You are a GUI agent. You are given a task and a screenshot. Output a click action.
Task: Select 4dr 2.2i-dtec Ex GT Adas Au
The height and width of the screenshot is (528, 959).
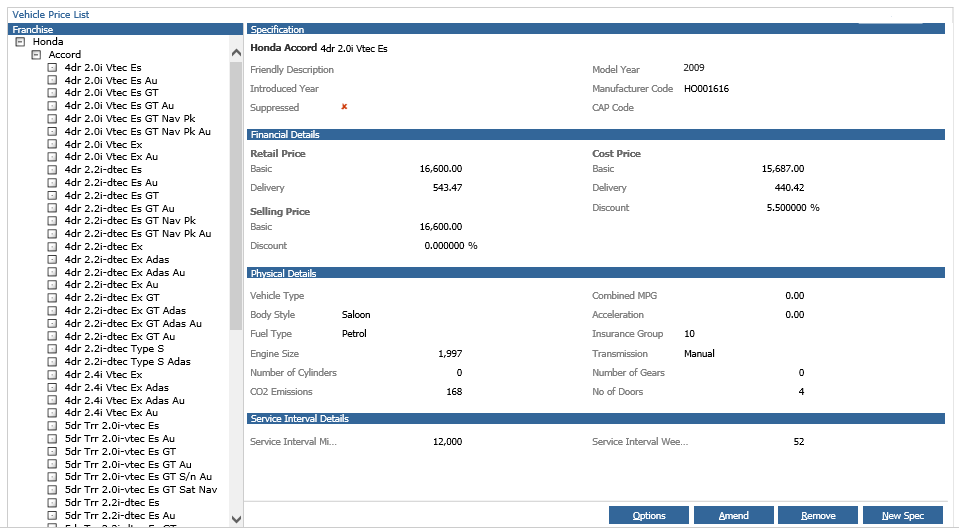coord(133,324)
